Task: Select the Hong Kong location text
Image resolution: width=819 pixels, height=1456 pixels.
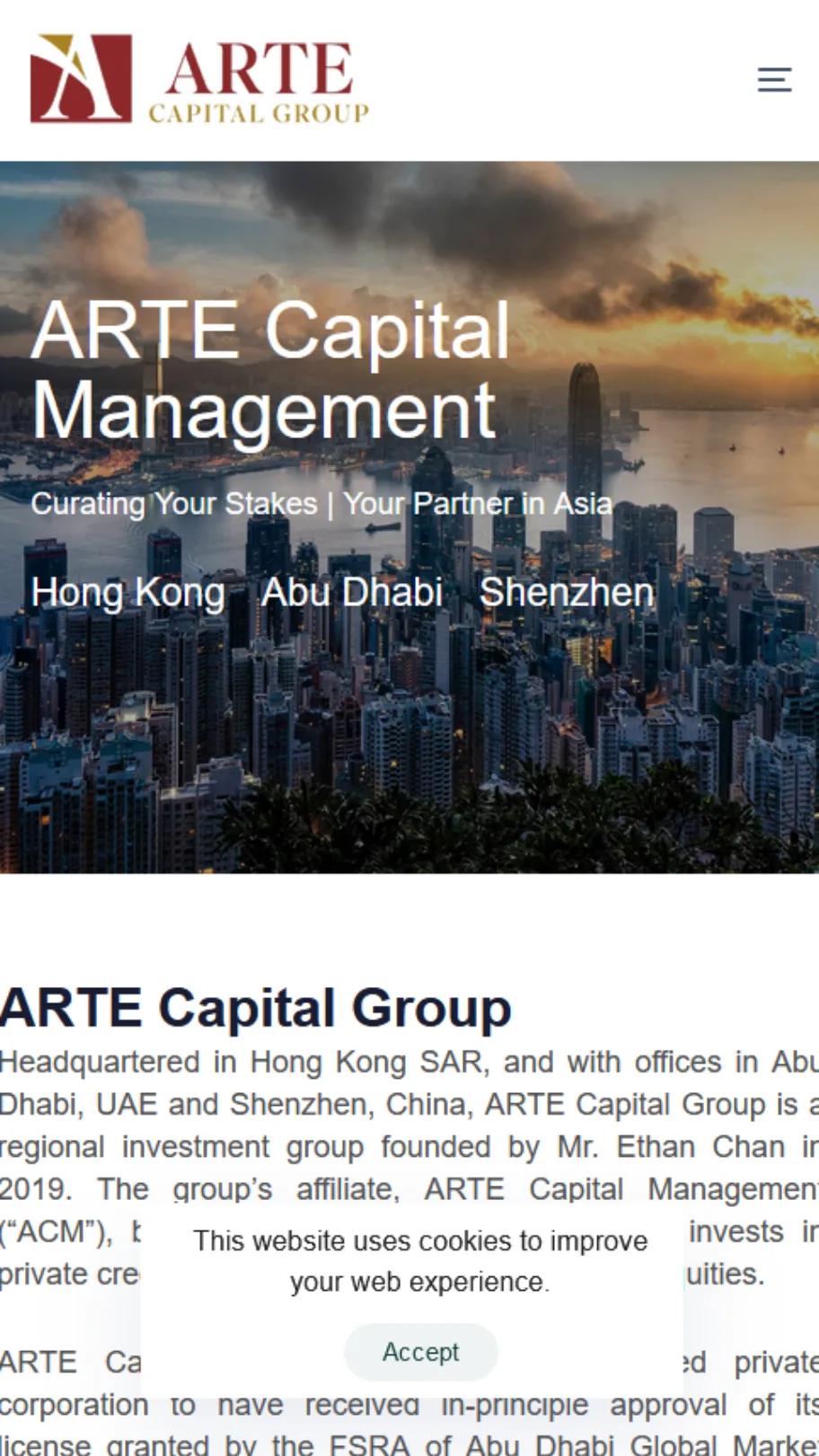Action: (x=128, y=593)
